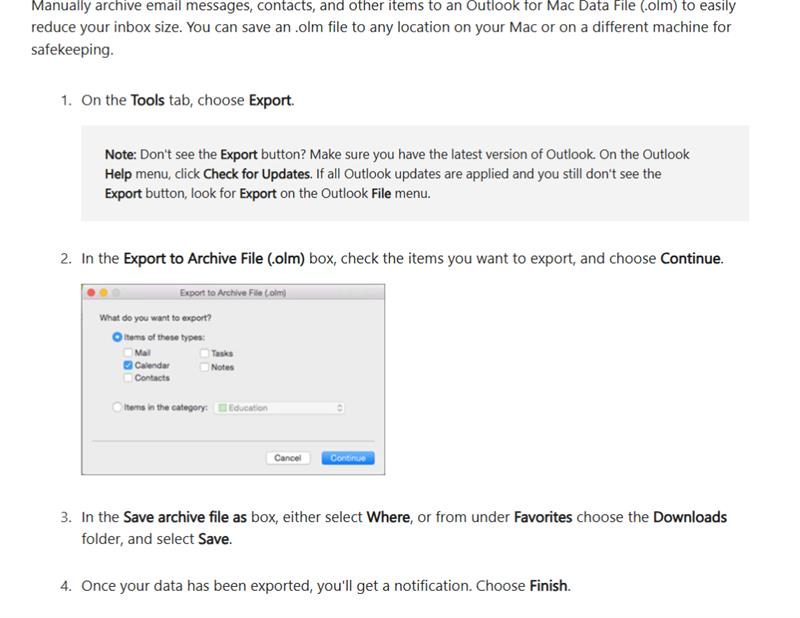
Task: Check the Mail checkbox
Action: pos(128,353)
